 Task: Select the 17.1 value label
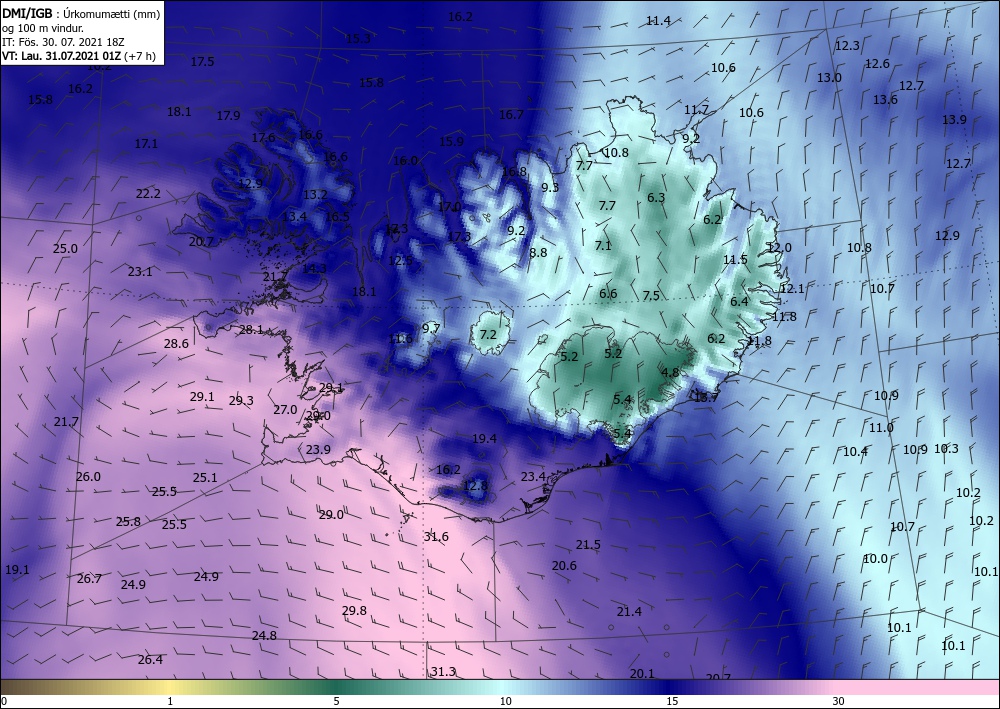(146, 144)
